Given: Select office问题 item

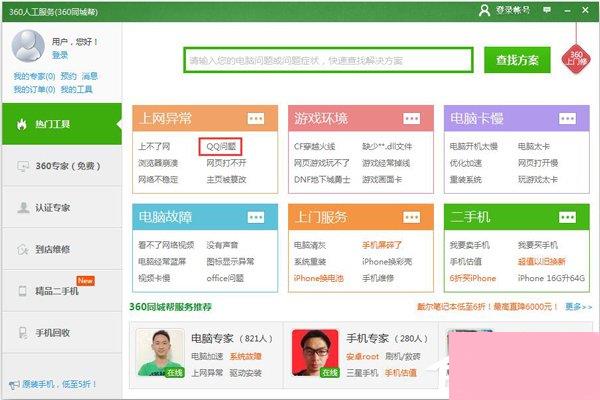Looking at the screenshot, I should tap(225, 278).
